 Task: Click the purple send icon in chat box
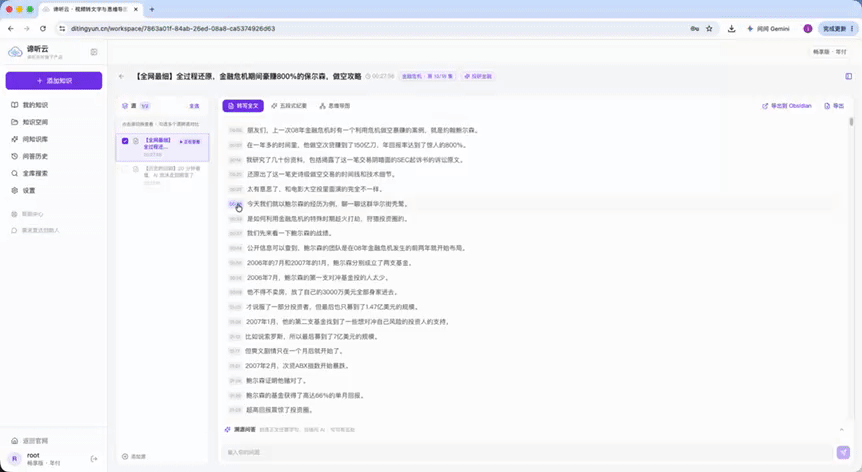[843, 452]
